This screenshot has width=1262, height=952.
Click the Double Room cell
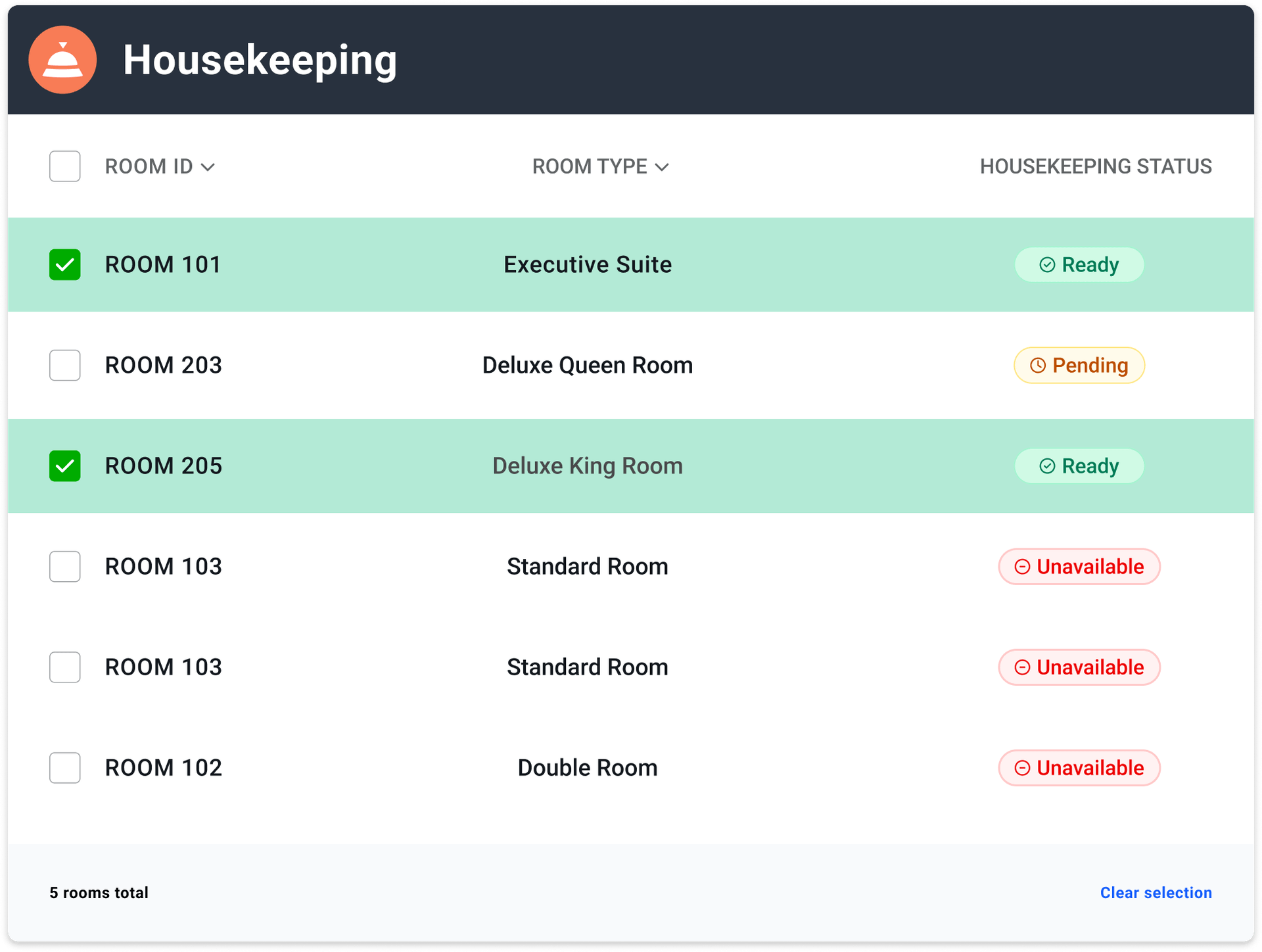[588, 767]
